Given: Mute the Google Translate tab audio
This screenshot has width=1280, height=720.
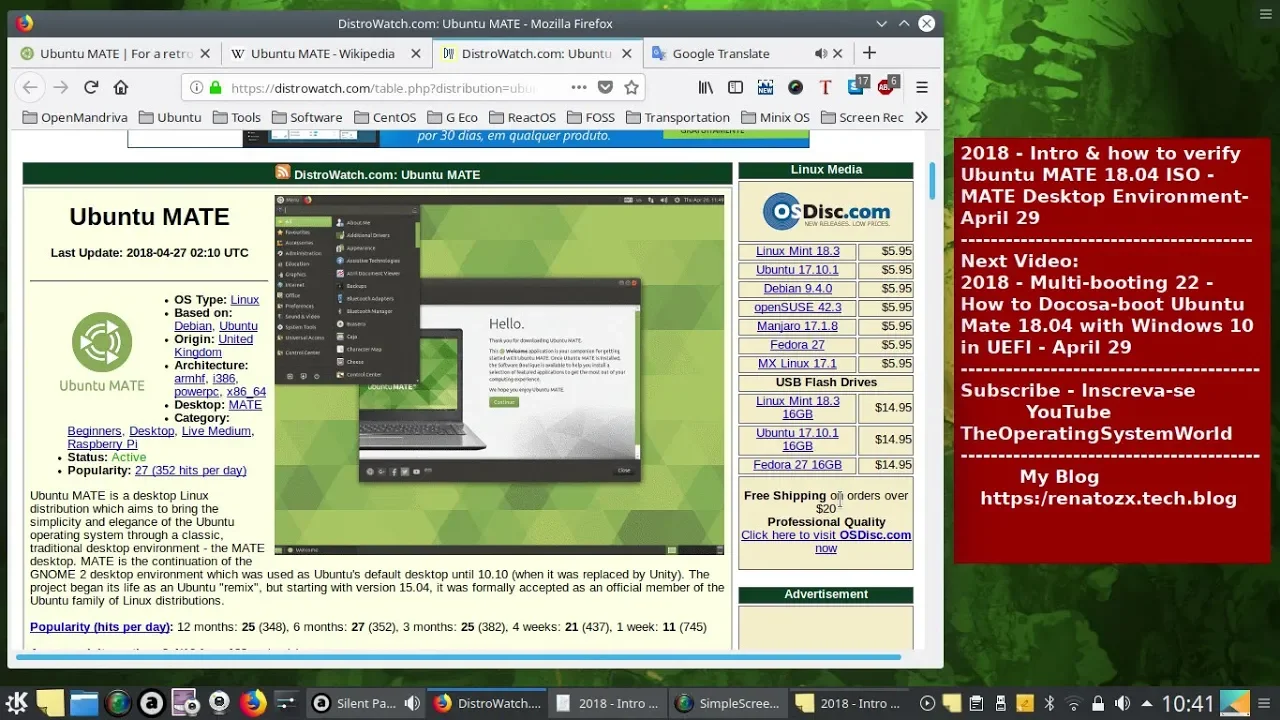Looking at the screenshot, I should pos(821,54).
